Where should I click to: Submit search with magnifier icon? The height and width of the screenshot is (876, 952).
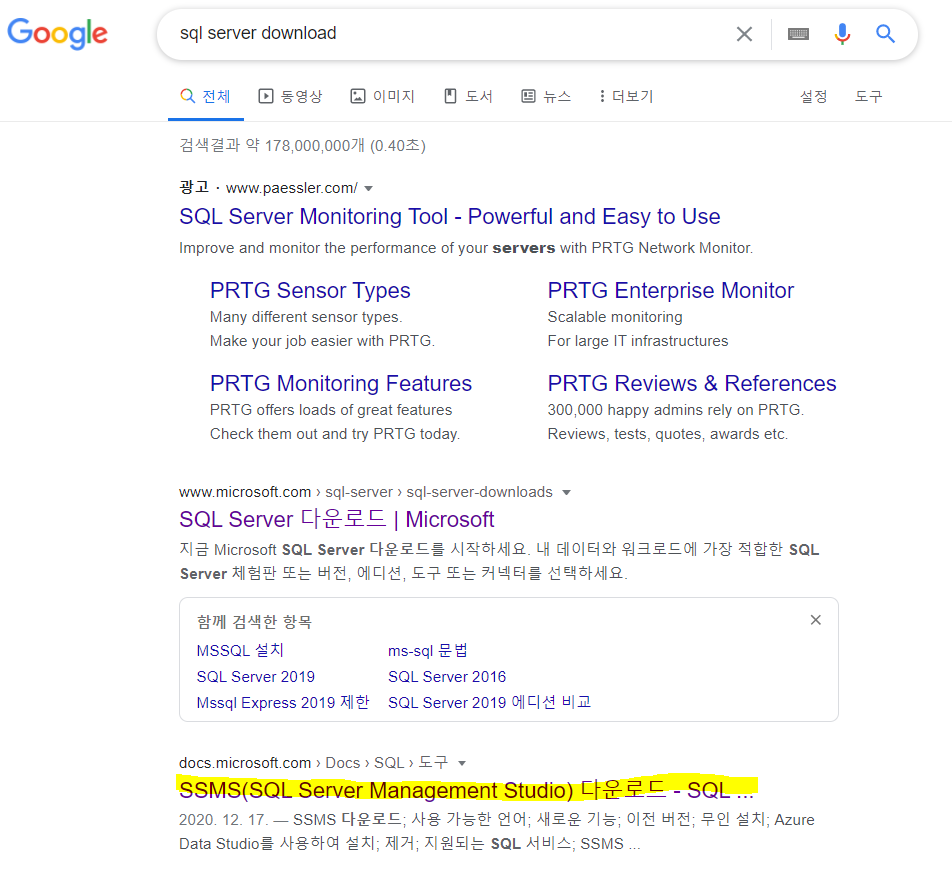pos(885,34)
